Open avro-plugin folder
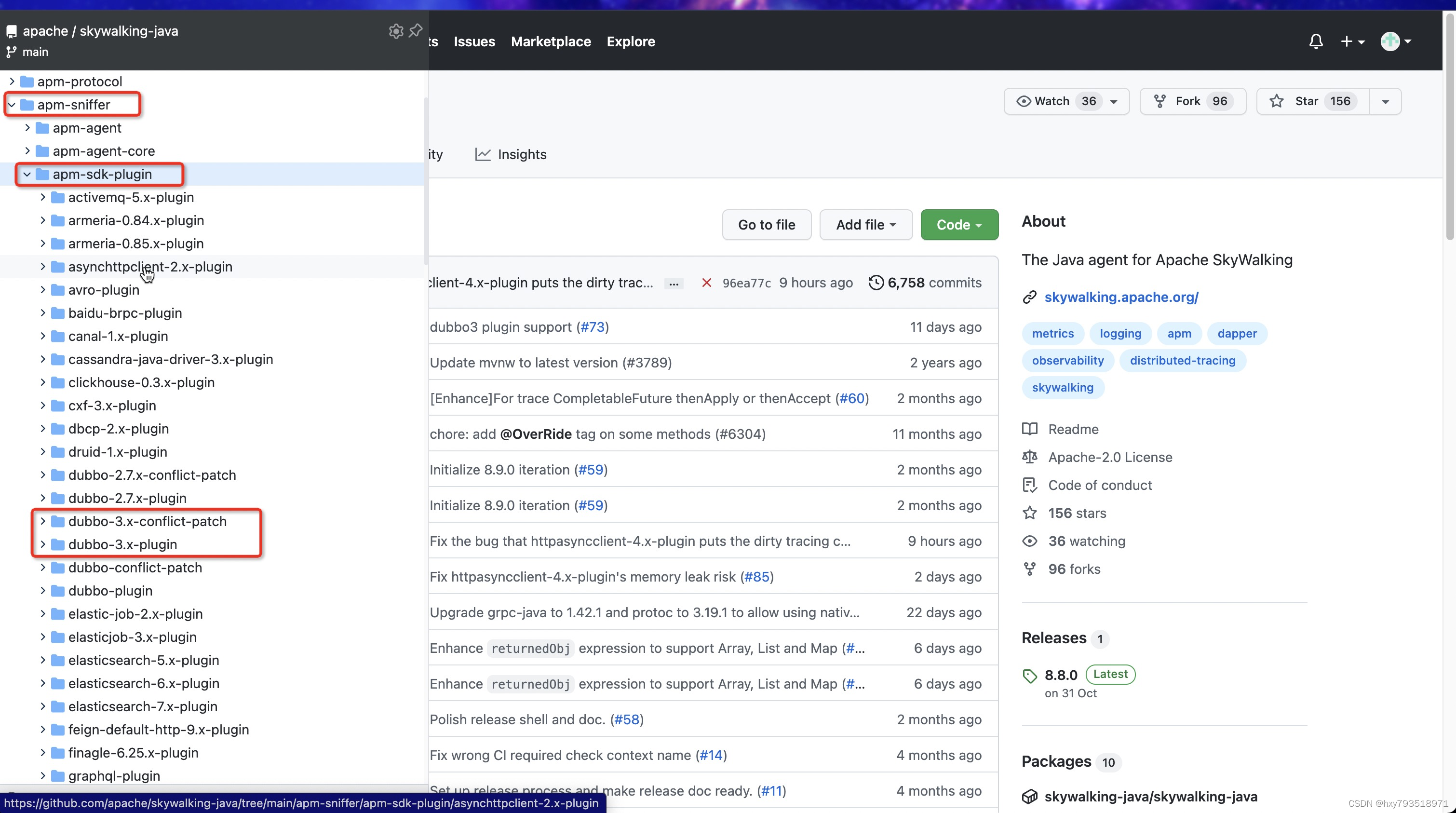The image size is (1456, 813). coord(104,290)
